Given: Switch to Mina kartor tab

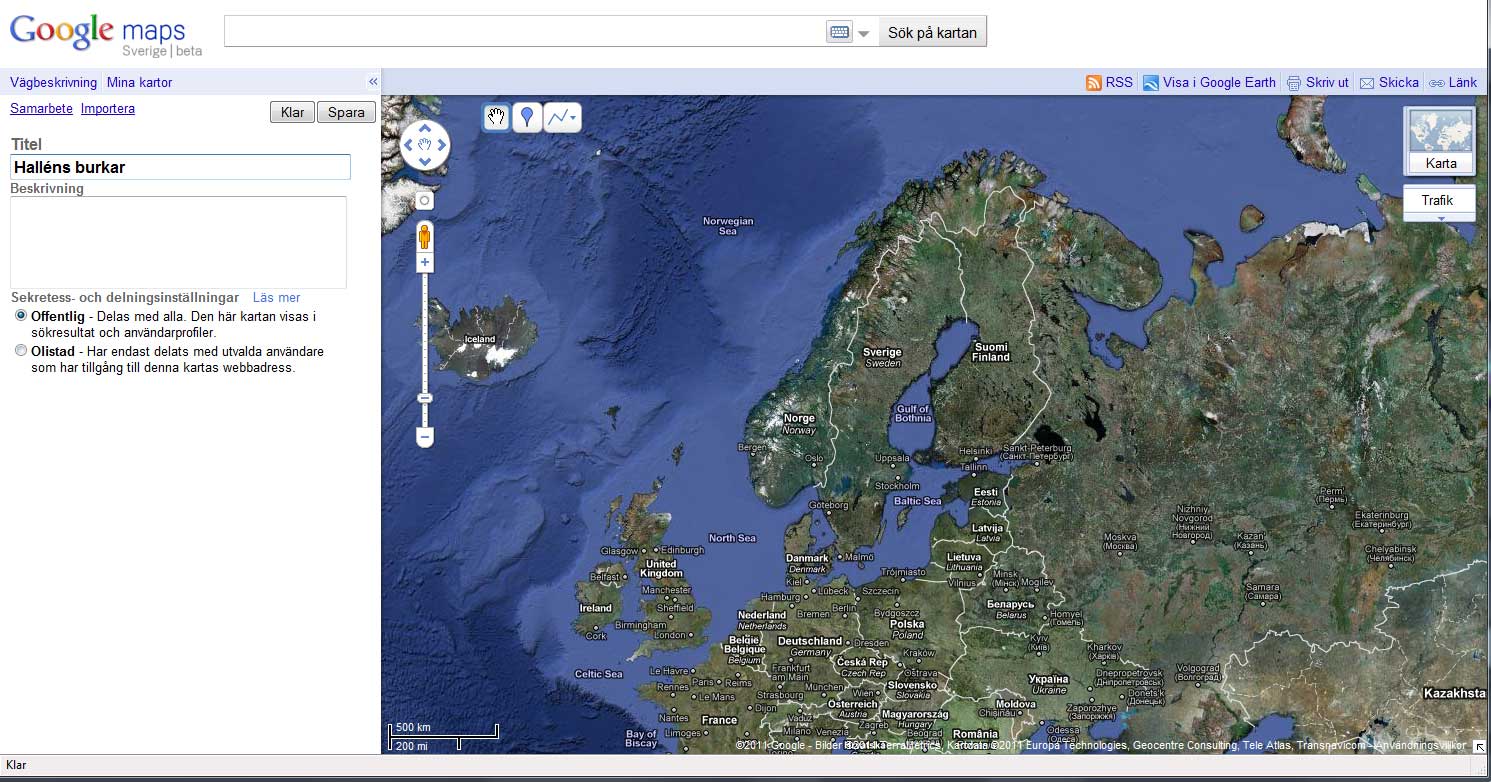Looking at the screenshot, I should pos(140,83).
